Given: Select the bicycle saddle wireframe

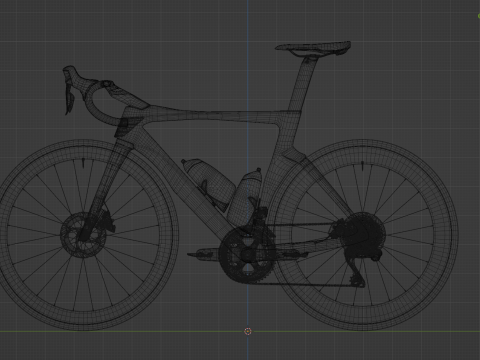Looking at the screenshot, I should 313,48.
